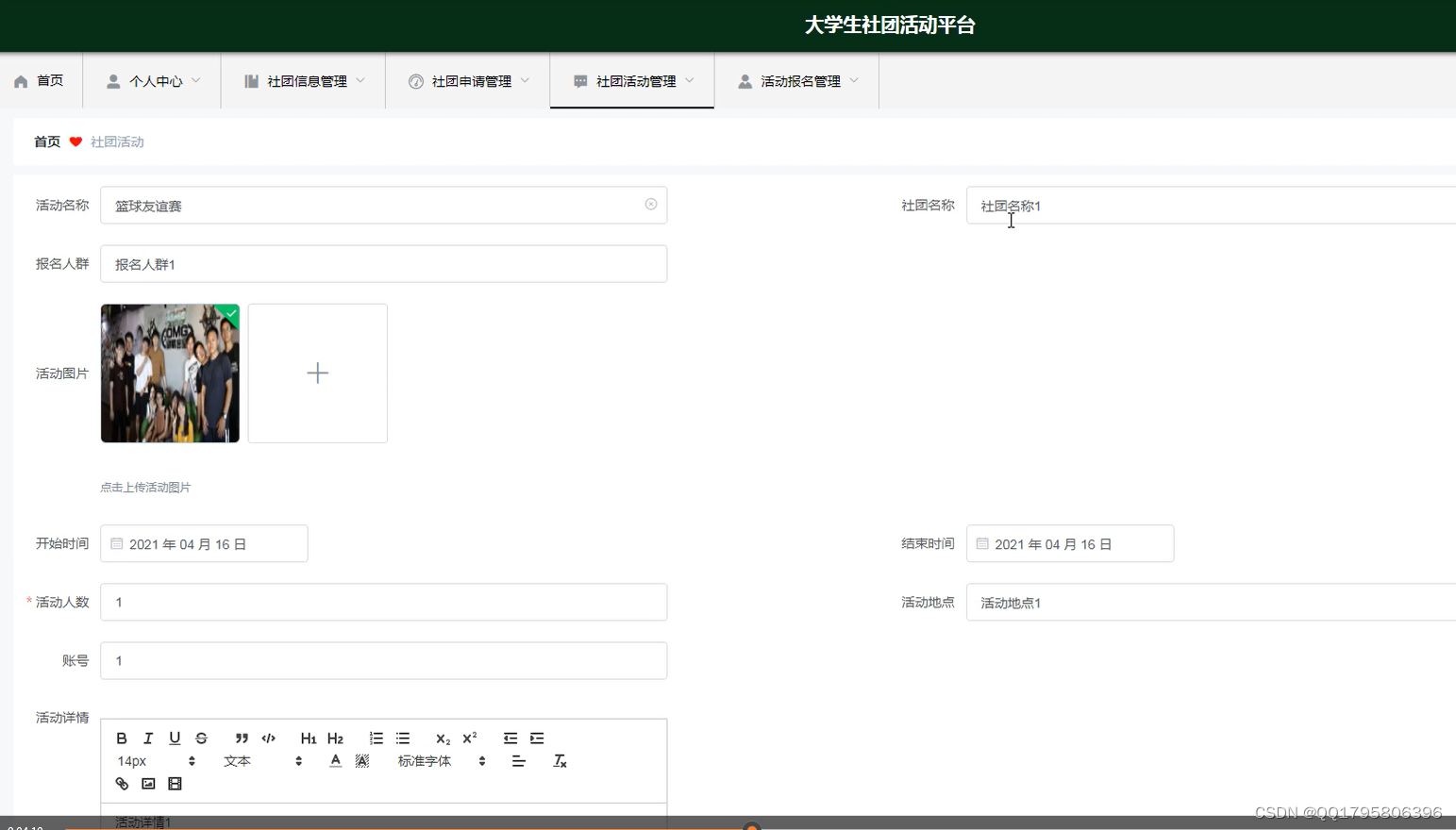
Task: Increase text indent in the editor
Action: [x=537, y=739]
